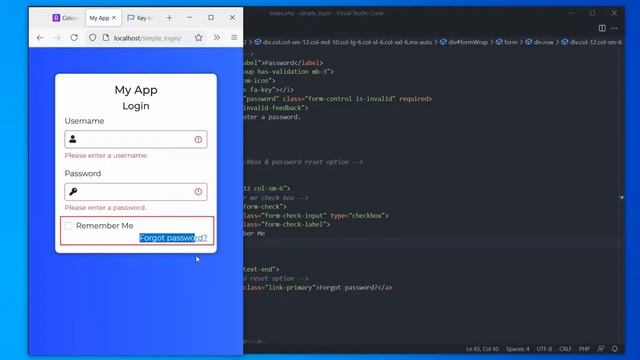Click the form-control is-invalid code line
The height and width of the screenshot is (360, 640).
(338, 99)
